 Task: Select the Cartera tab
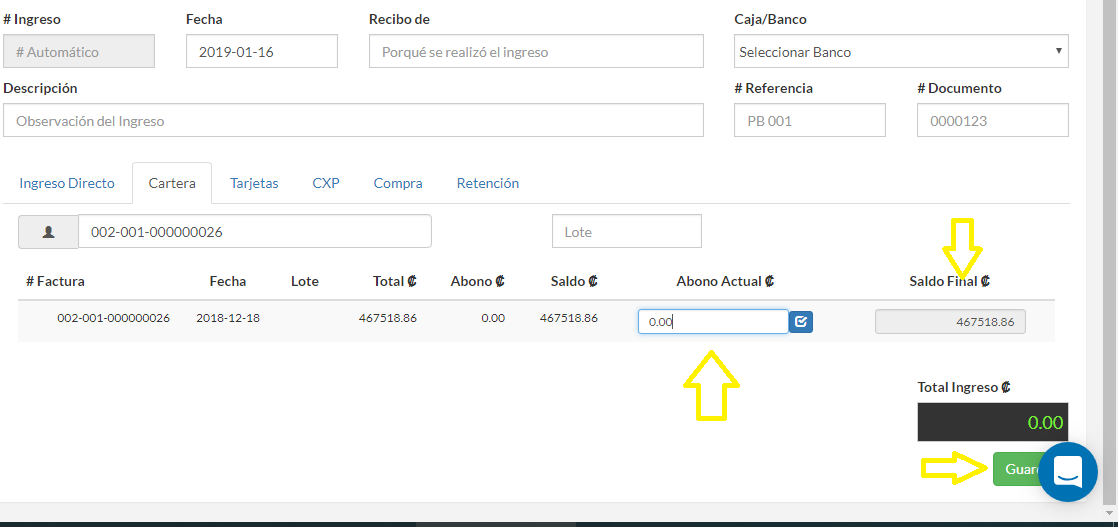pyautogui.click(x=172, y=183)
